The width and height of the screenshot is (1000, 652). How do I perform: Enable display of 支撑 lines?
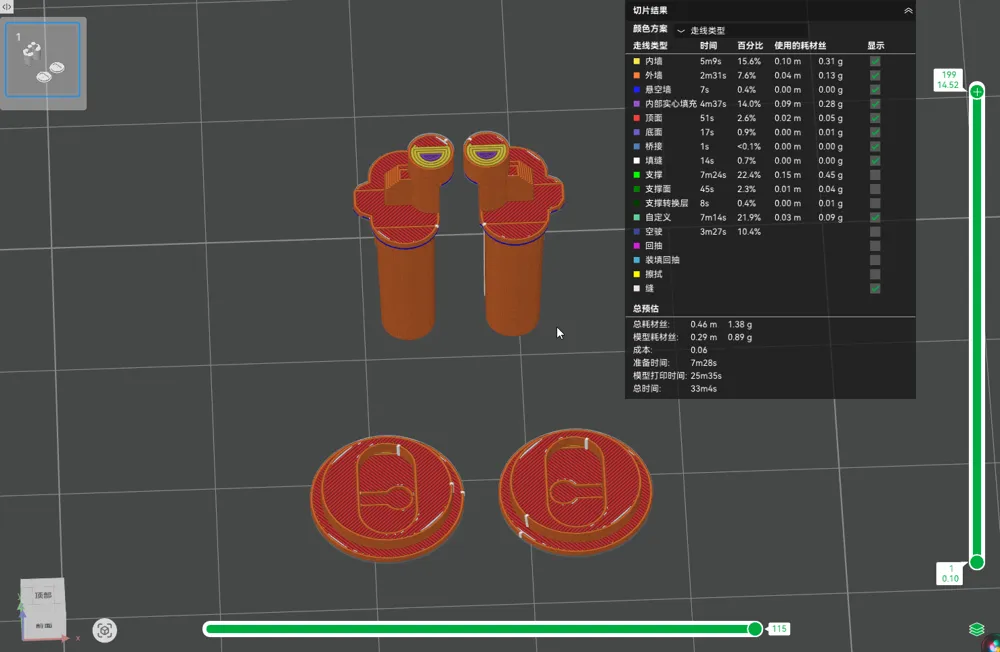click(875, 175)
